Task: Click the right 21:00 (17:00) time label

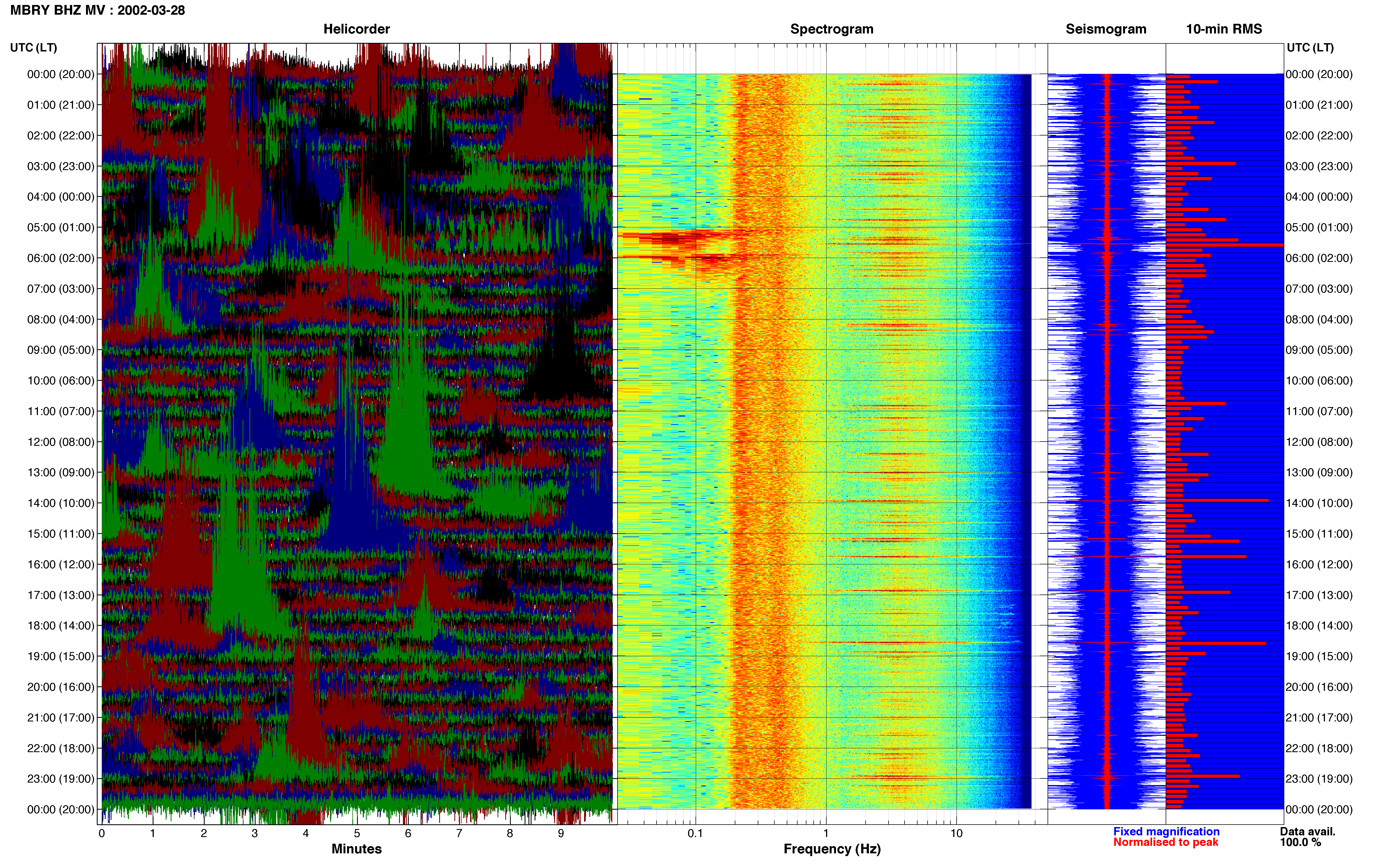Action: (x=1319, y=717)
